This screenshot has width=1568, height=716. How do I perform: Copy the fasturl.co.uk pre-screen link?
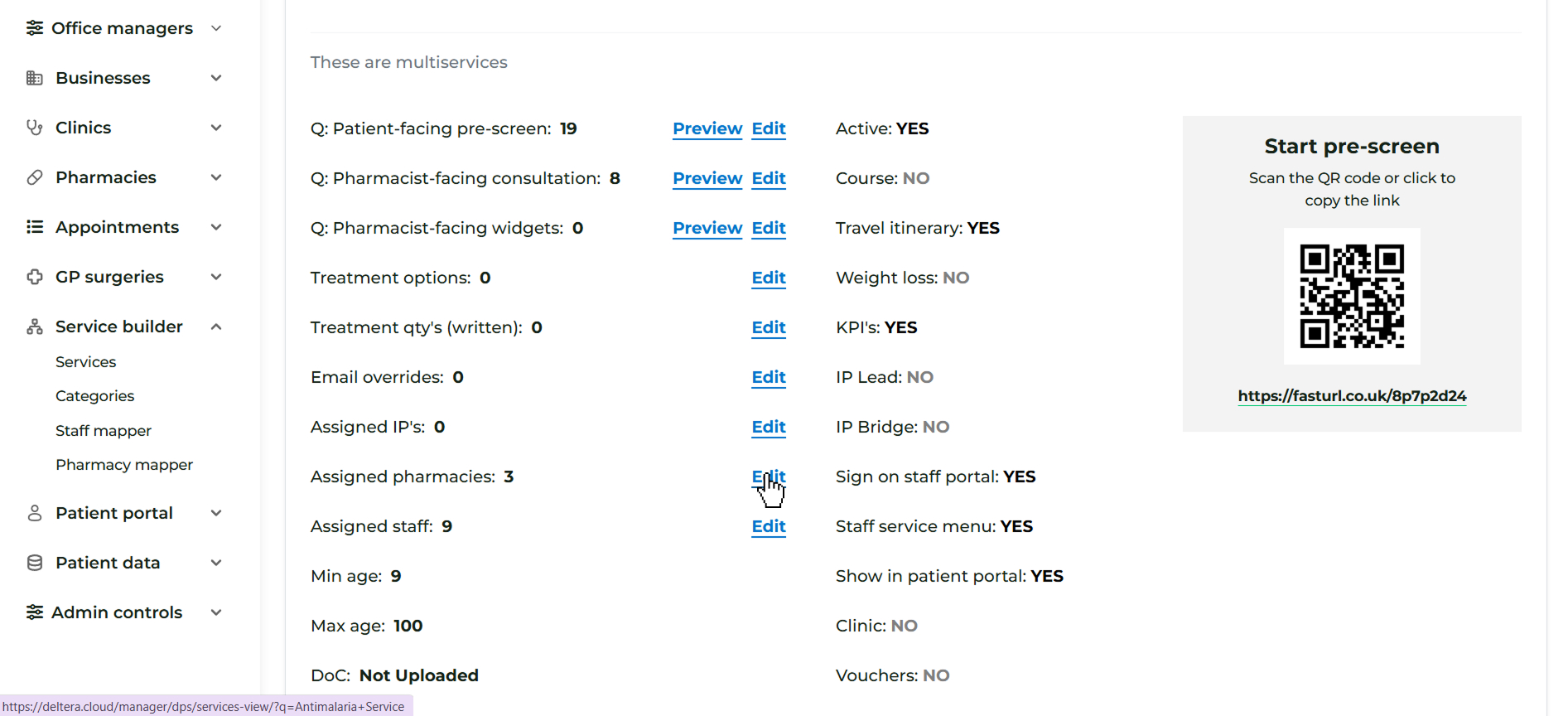pyautogui.click(x=1352, y=396)
